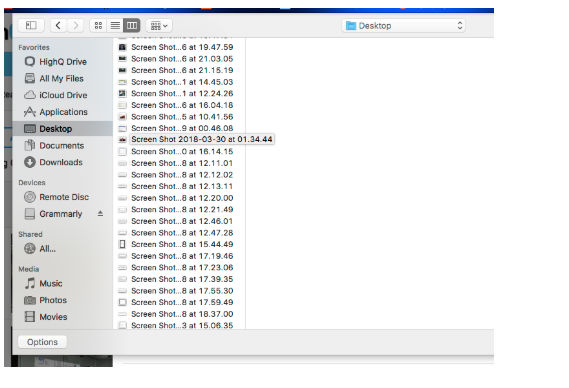
Task: Go back with the left chevron
Action: coord(58,25)
